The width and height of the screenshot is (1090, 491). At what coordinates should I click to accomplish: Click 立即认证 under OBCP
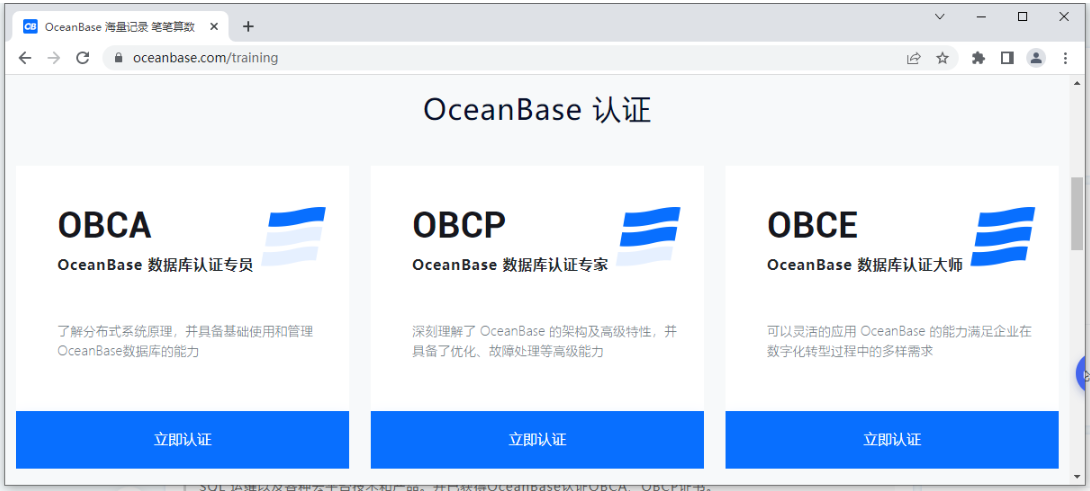pos(537,440)
